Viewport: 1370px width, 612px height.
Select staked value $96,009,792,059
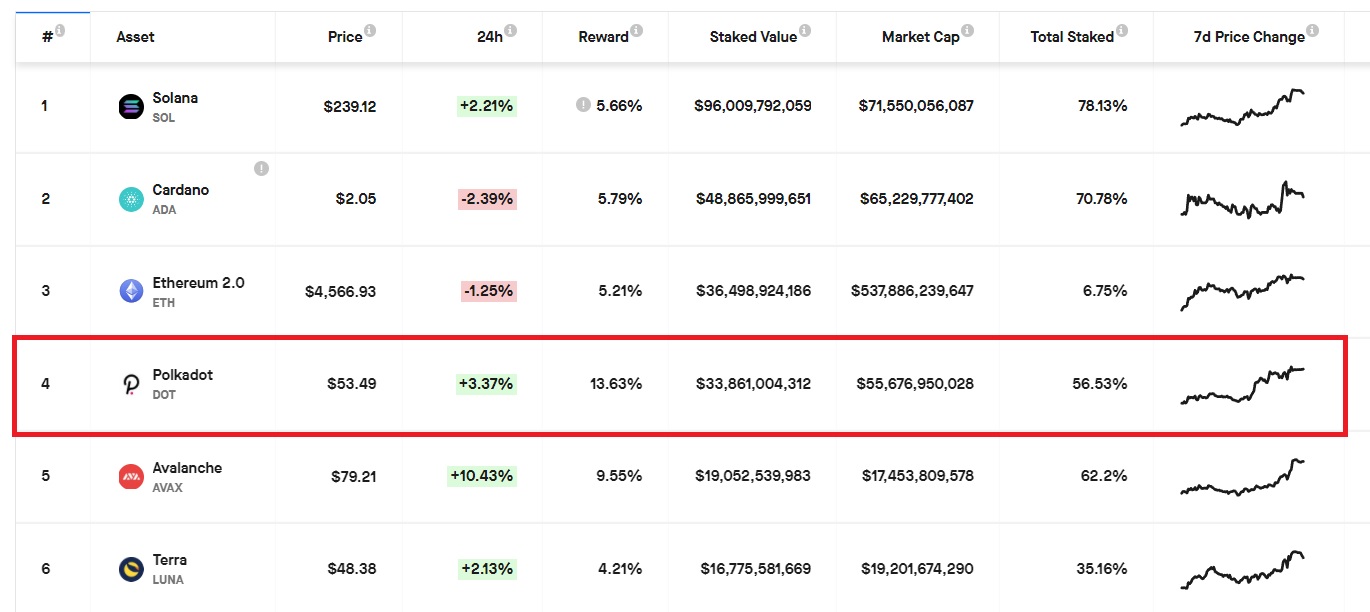[753, 106]
